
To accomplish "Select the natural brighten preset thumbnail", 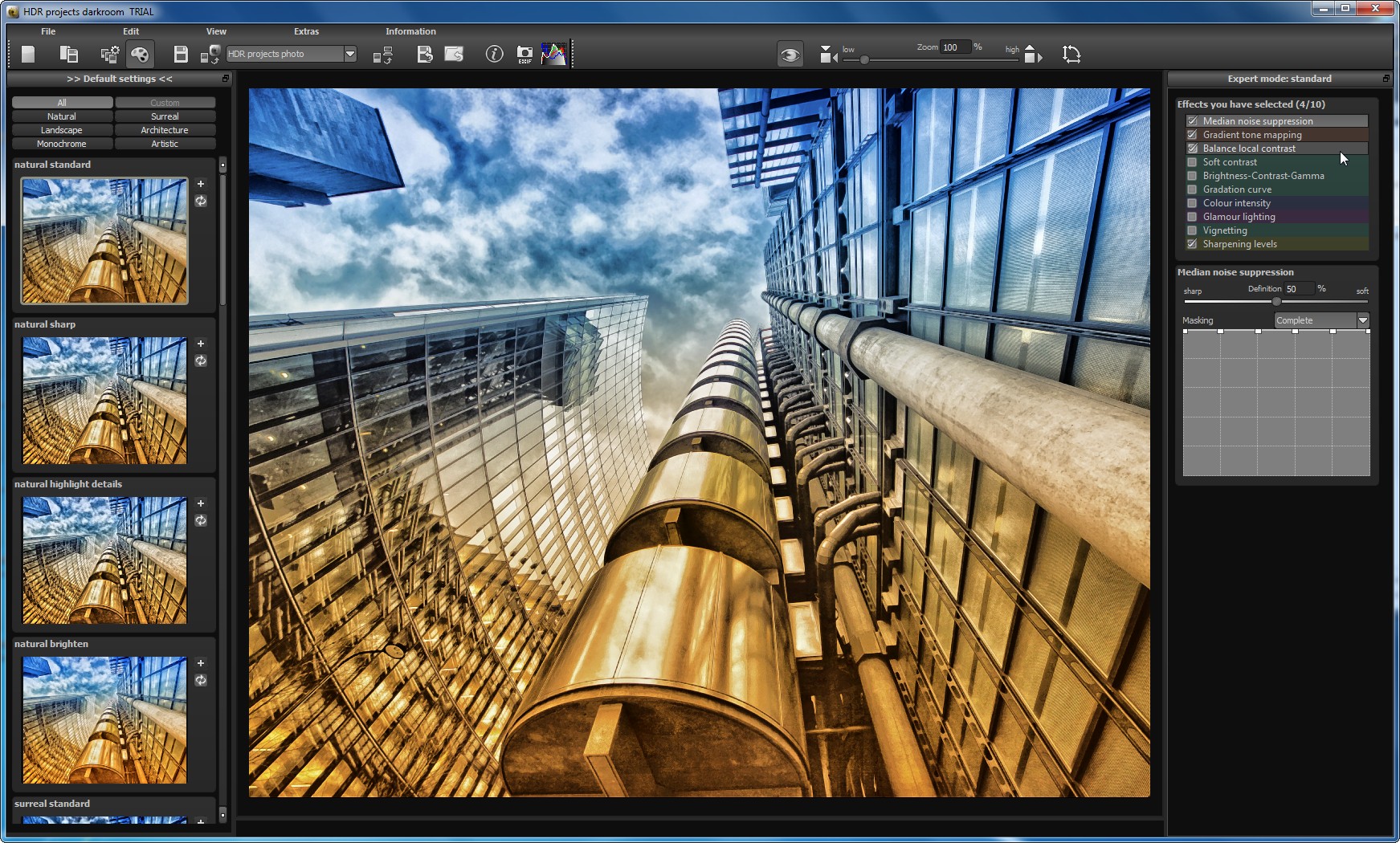I will click(x=104, y=720).
